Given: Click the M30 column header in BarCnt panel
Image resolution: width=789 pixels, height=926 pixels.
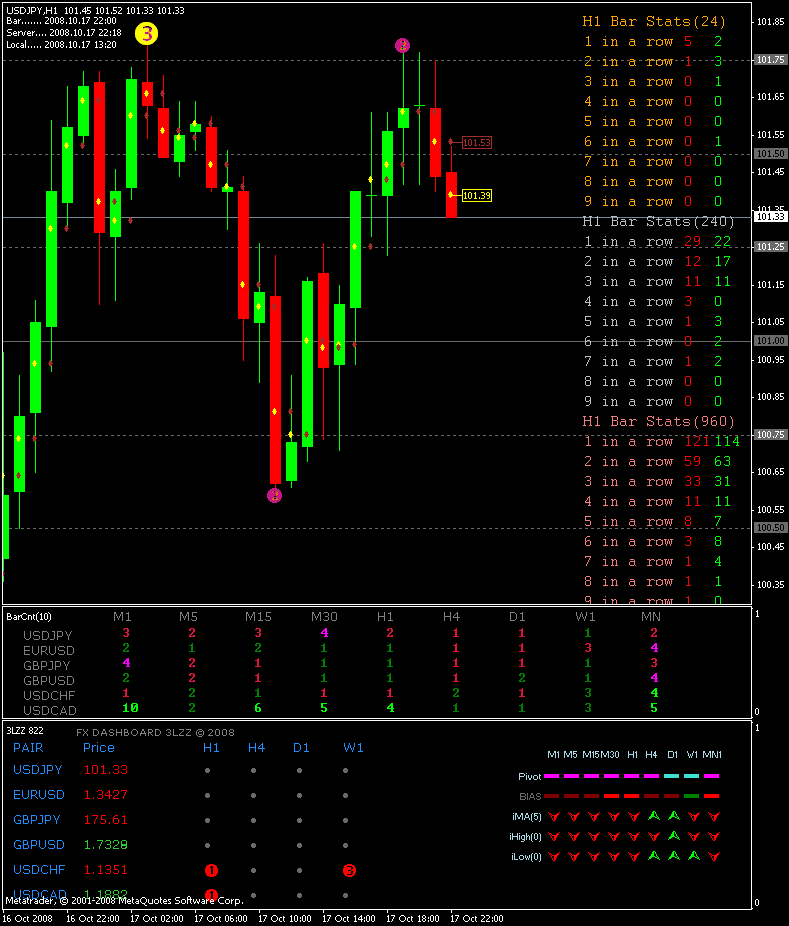Looking at the screenshot, I should [324, 617].
